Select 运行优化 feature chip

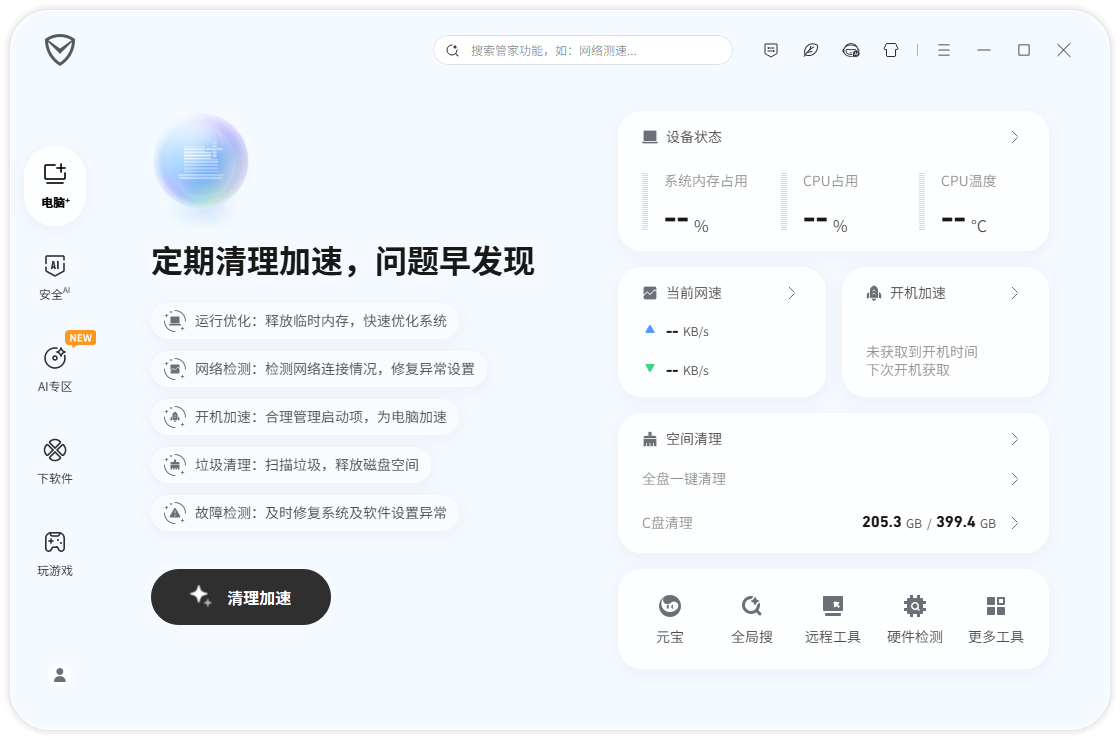(x=305, y=321)
